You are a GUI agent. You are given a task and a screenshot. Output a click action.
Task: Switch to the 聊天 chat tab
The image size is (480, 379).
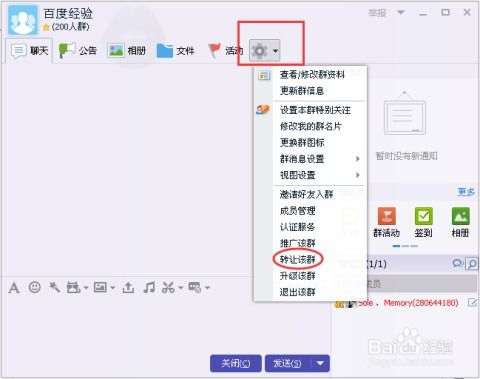29,51
